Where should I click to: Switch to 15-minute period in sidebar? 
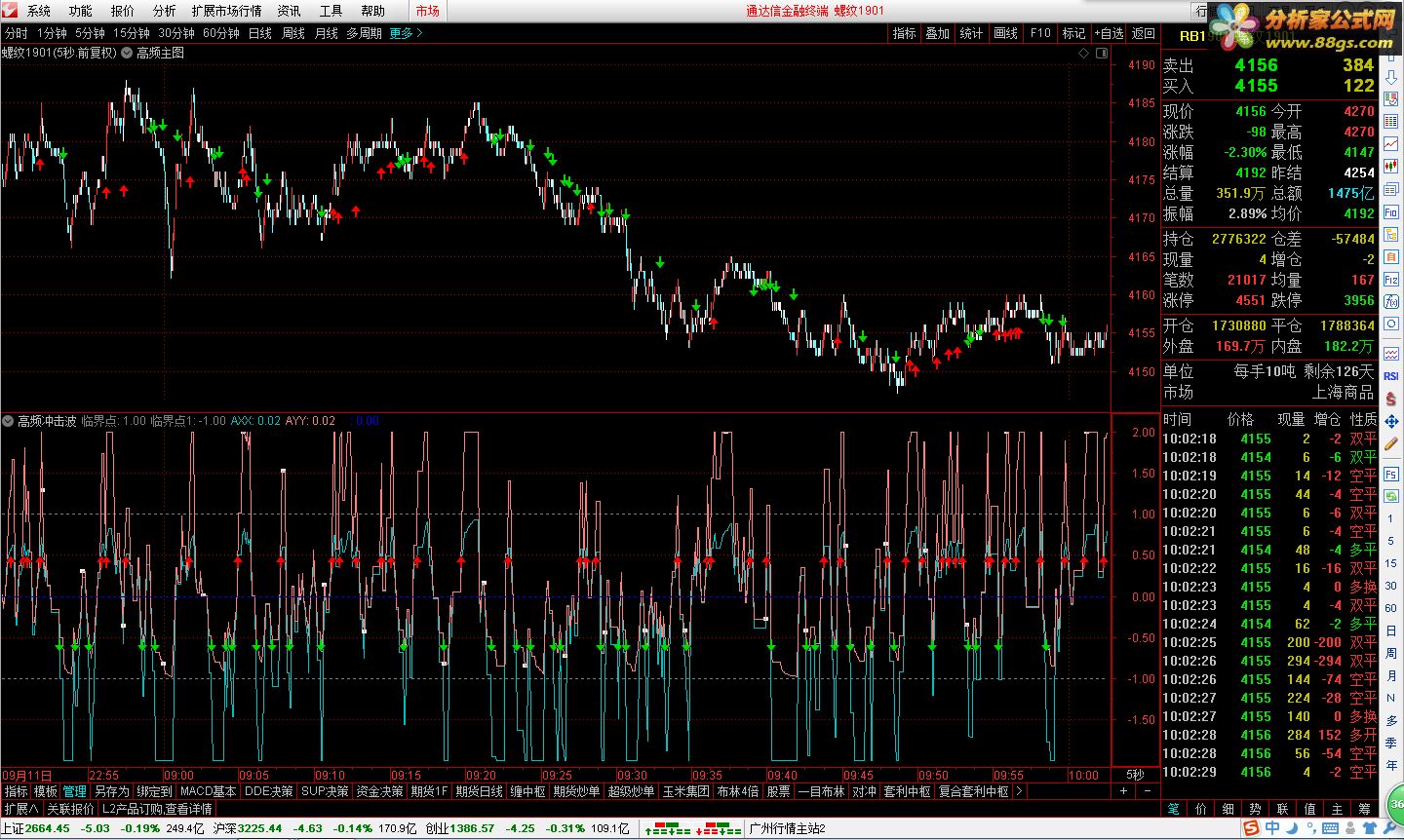(x=1391, y=563)
